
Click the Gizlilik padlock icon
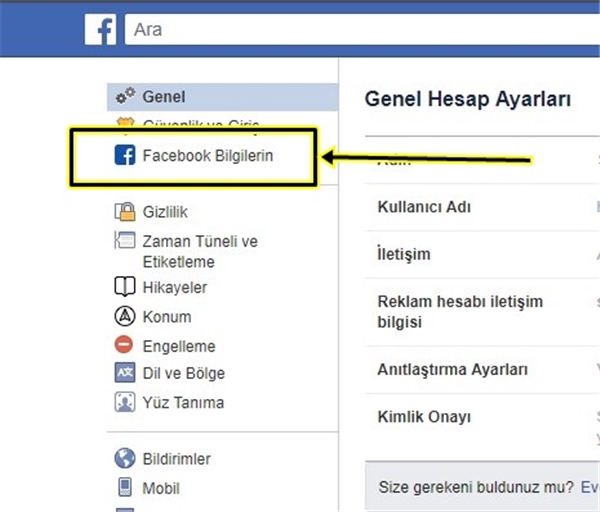click(x=125, y=212)
